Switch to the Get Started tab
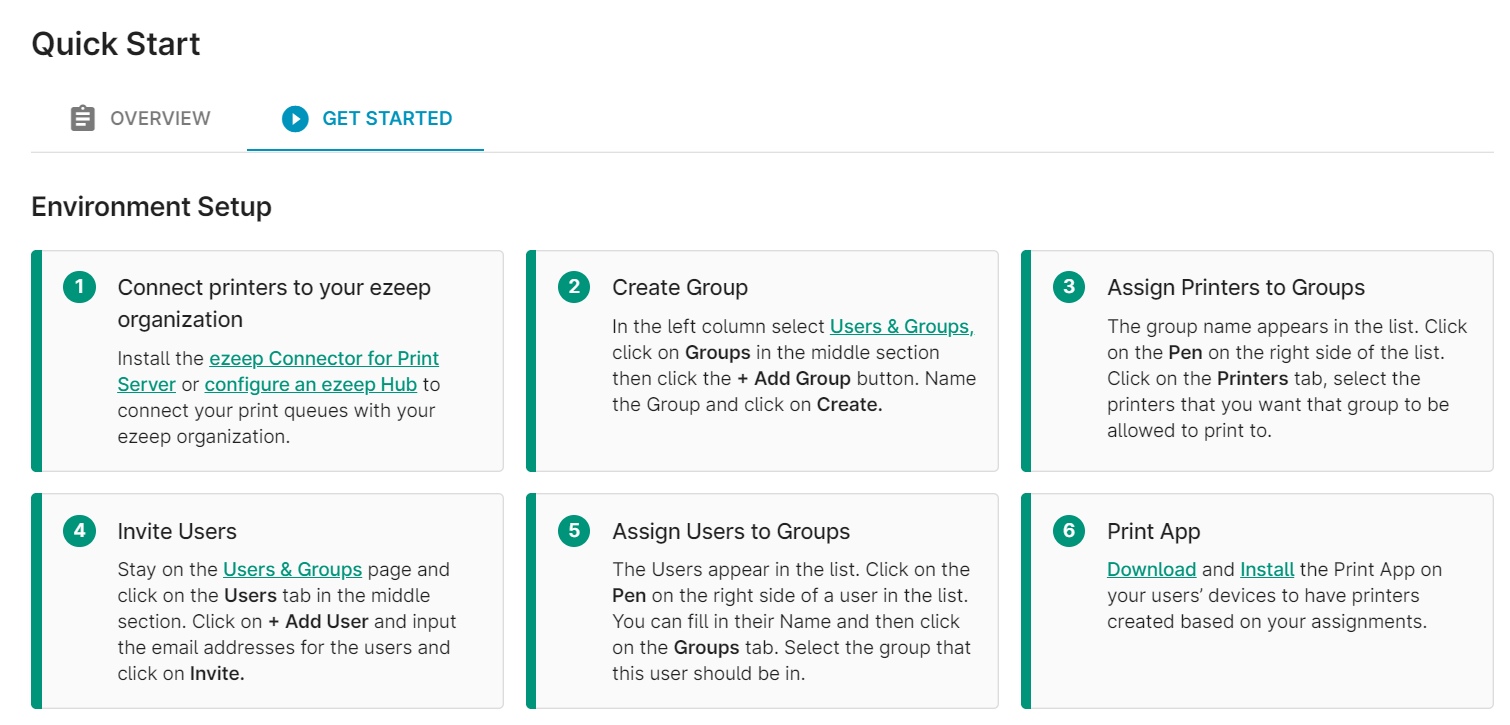This screenshot has height=725, width=1510. tap(366, 118)
